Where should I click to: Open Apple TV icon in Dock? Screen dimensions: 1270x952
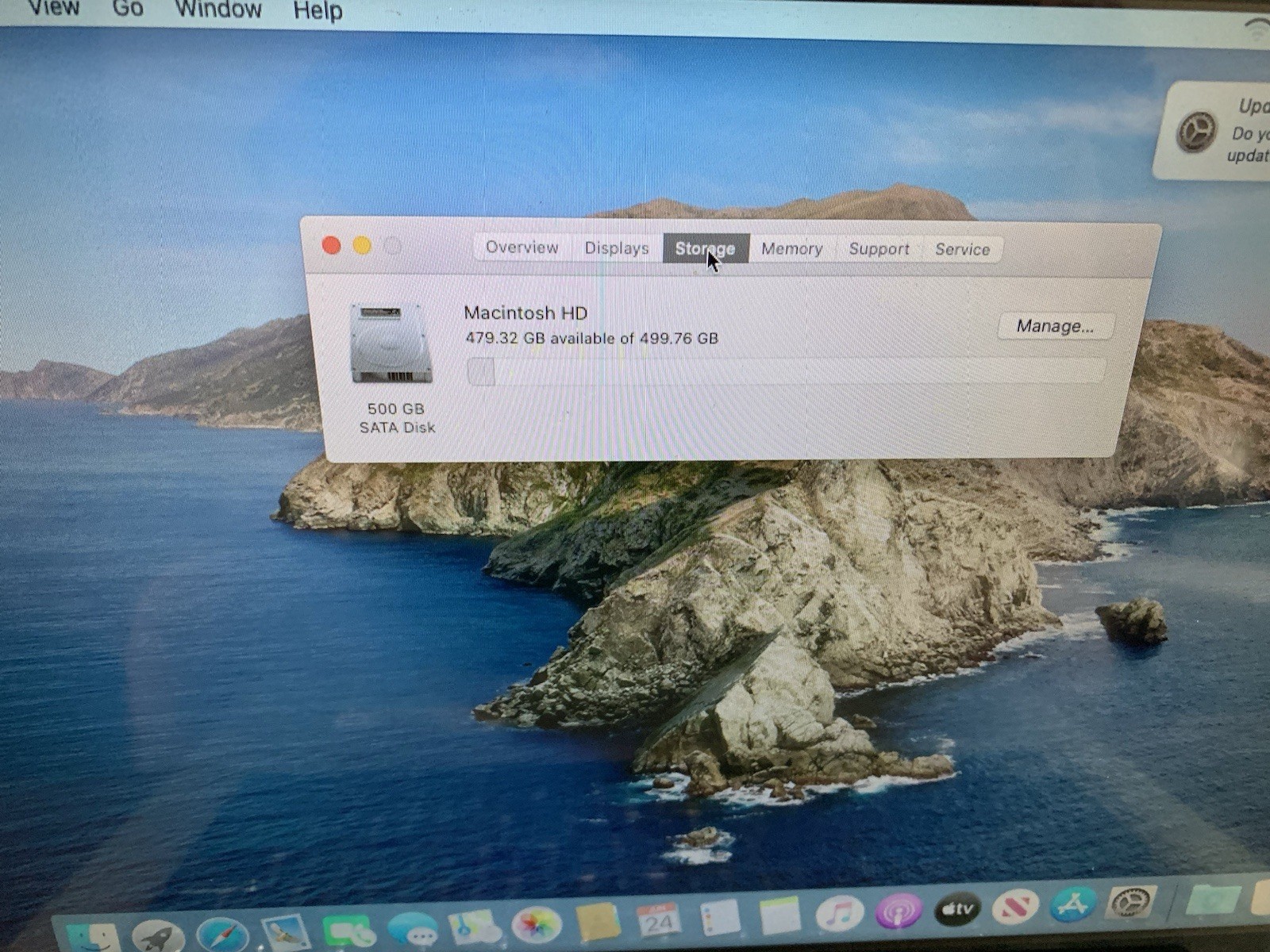click(x=957, y=909)
